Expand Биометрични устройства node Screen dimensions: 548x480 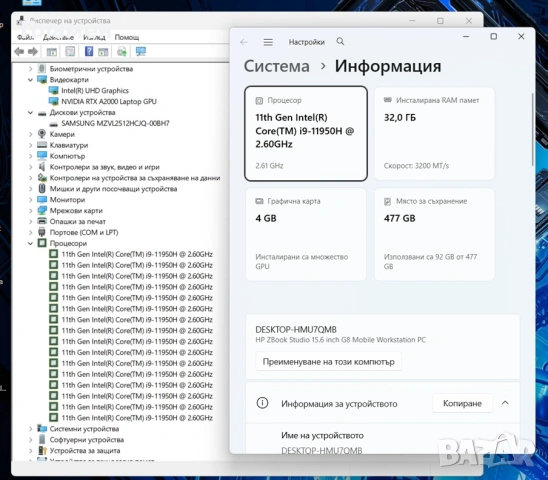click(x=30, y=69)
